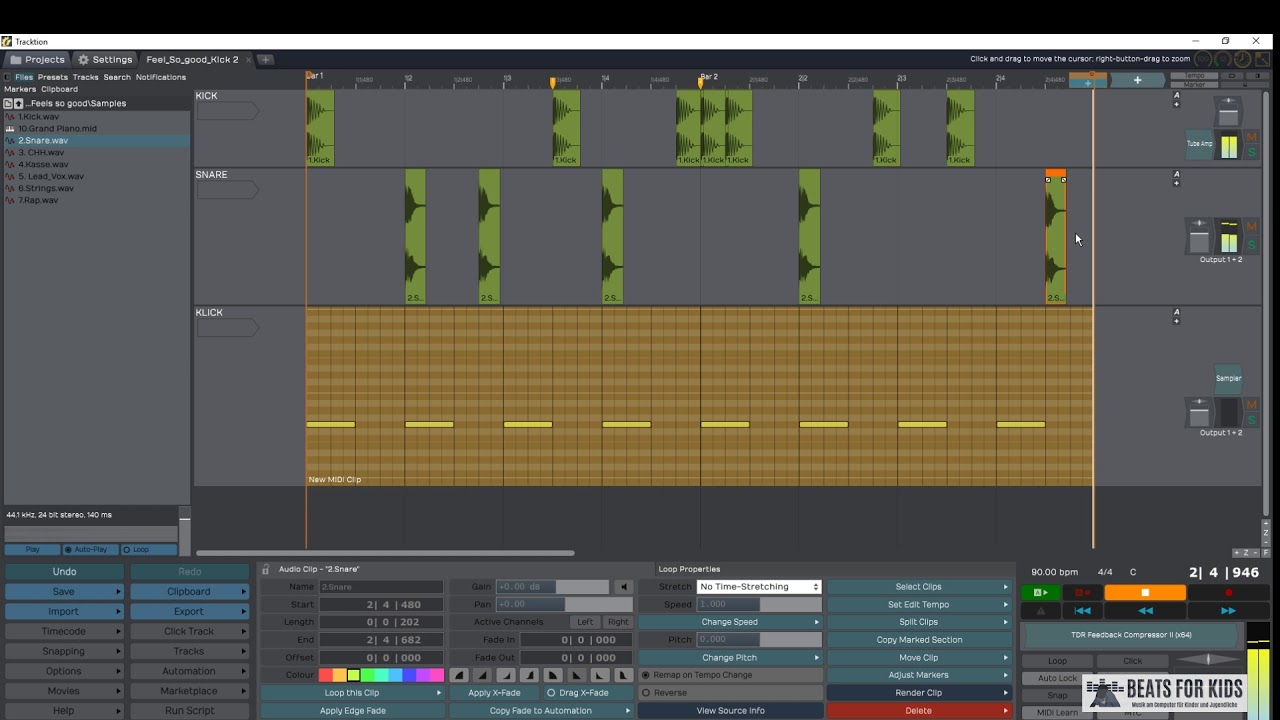Mute the KLICK track
Image resolution: width=1280 pixels, height=720 pixels.
point(1251,405)
